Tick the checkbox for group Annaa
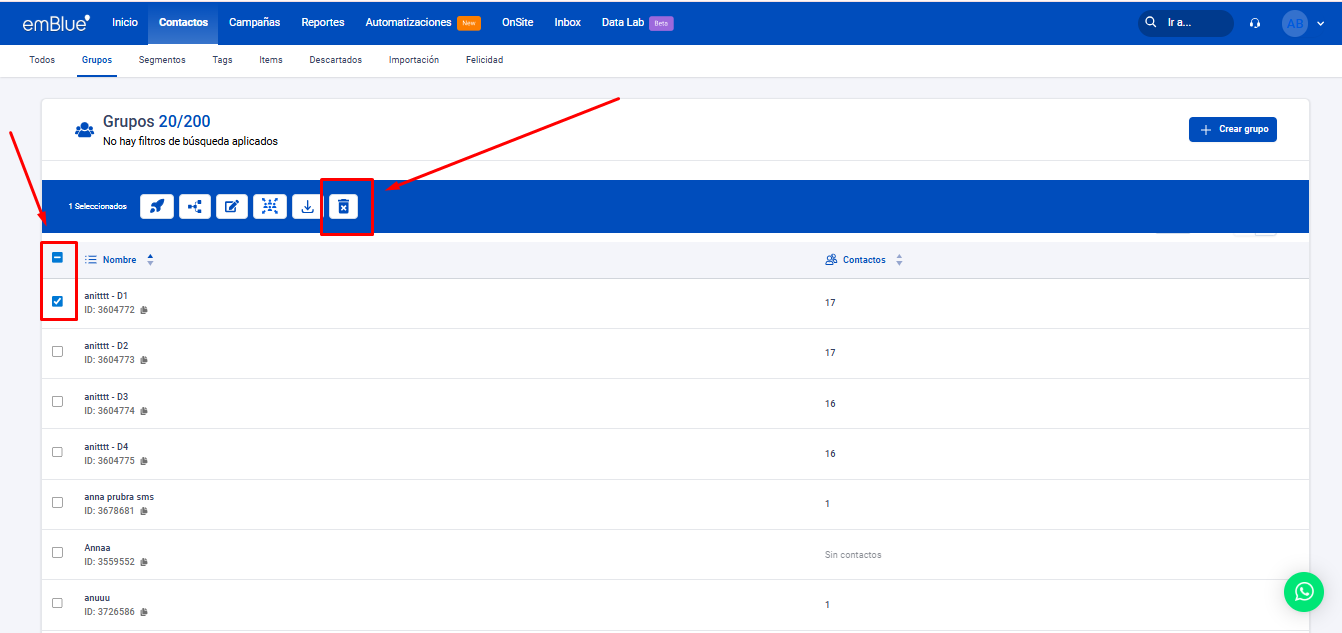The image size is (1342, 633). pyautogui.click(x=57, y=552)
